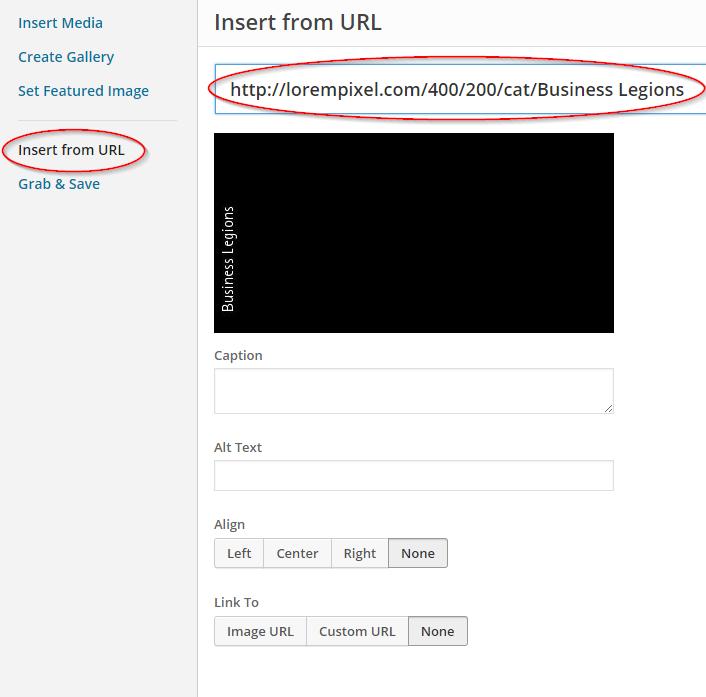Choose Custom URL under Link To
This screenshot has height=697, width=706.
(357, 631)
